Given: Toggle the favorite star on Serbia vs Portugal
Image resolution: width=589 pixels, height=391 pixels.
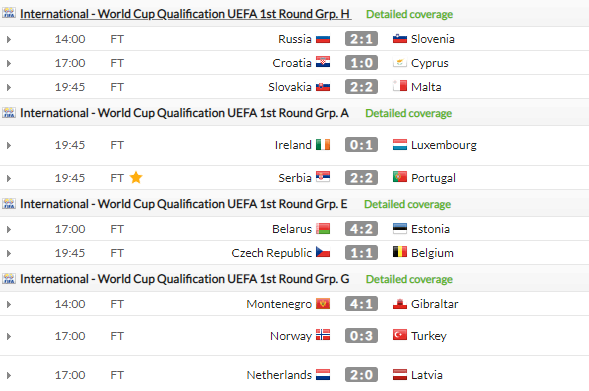Looking at the screenshot, I should [136, 177].
